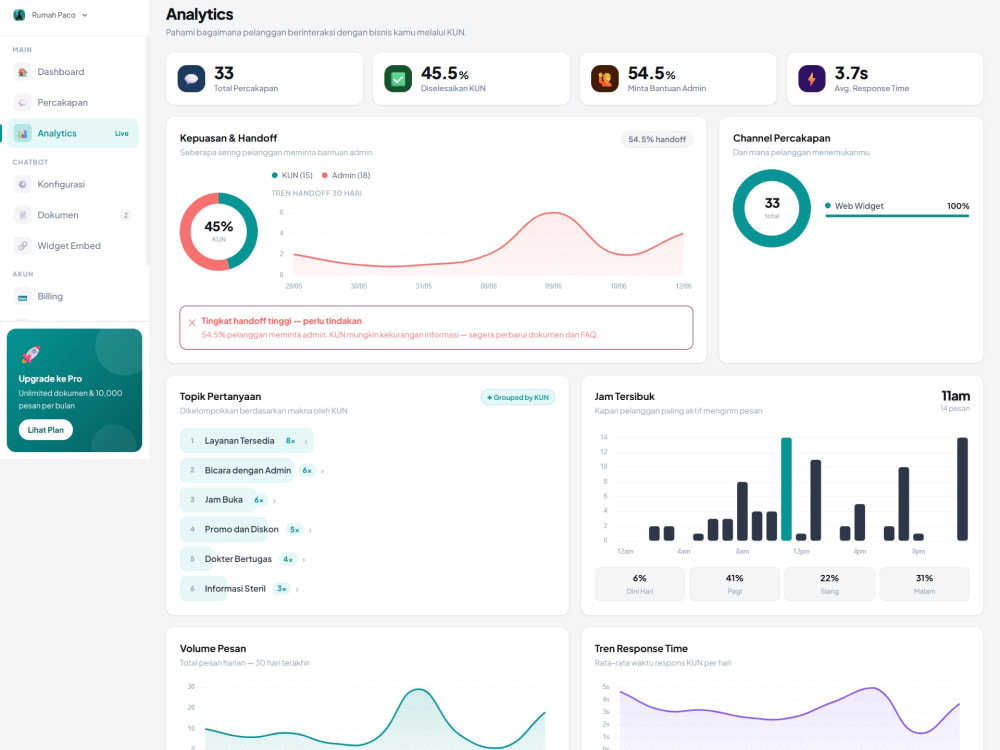Click the Total Percakapan chat icon

point(191,79)
